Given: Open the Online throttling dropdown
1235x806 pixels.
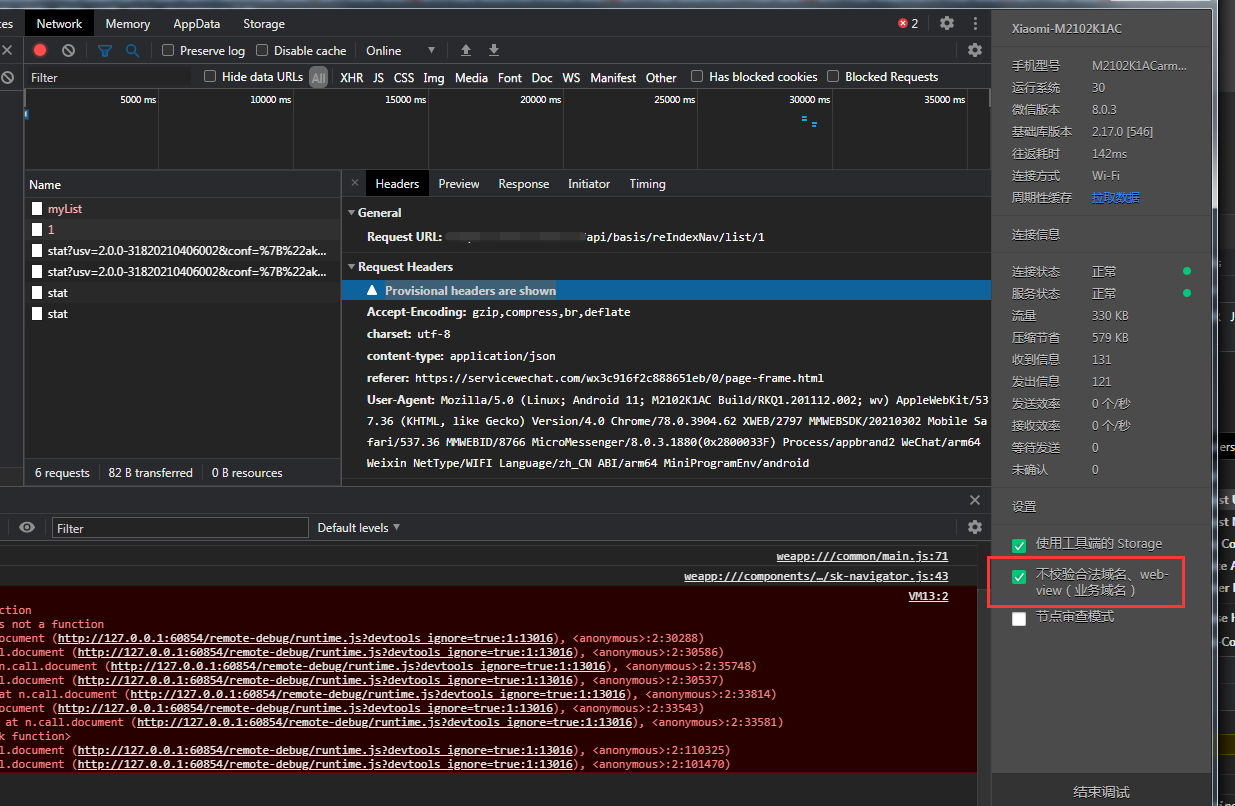Looking at the screenshot, I should point(400,50).
